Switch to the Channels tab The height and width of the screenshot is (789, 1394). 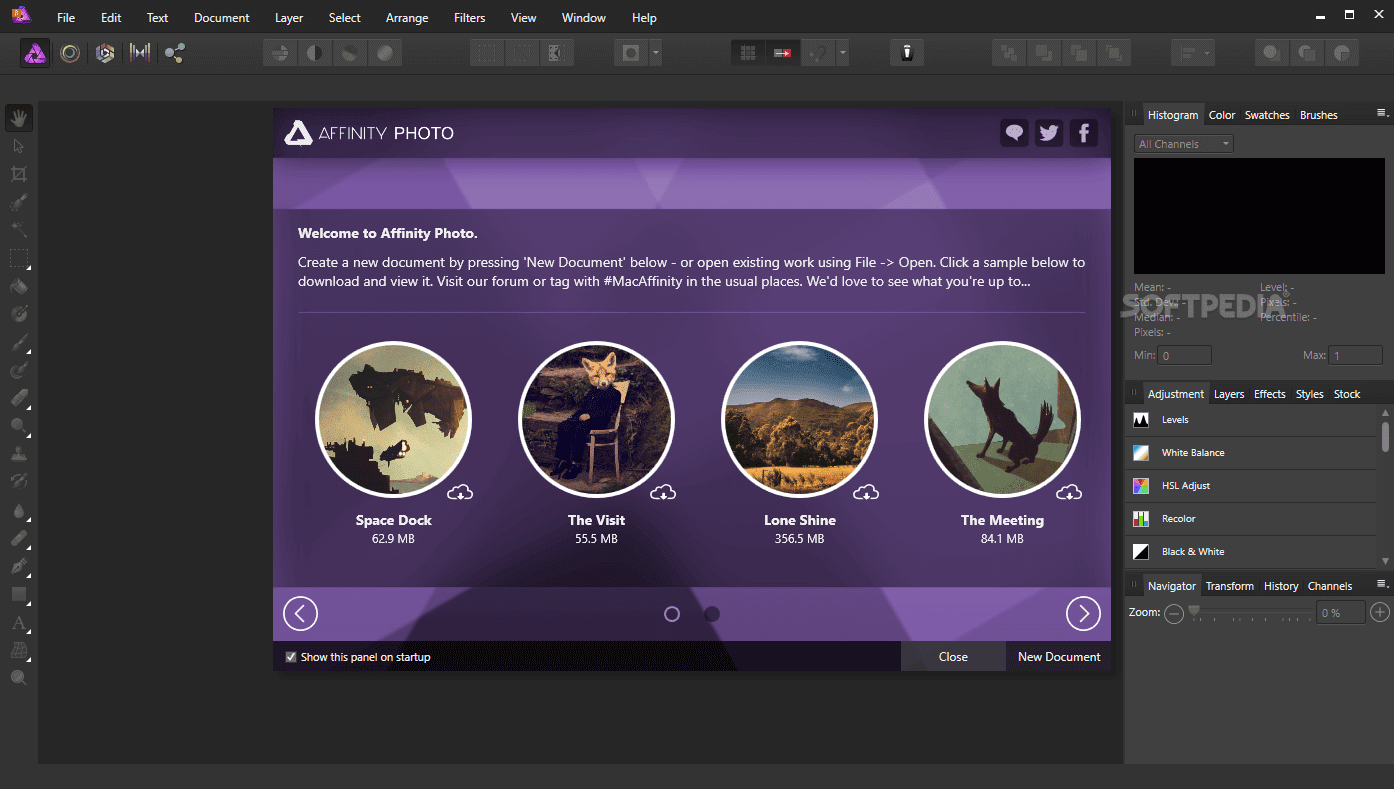[1330, 586]
